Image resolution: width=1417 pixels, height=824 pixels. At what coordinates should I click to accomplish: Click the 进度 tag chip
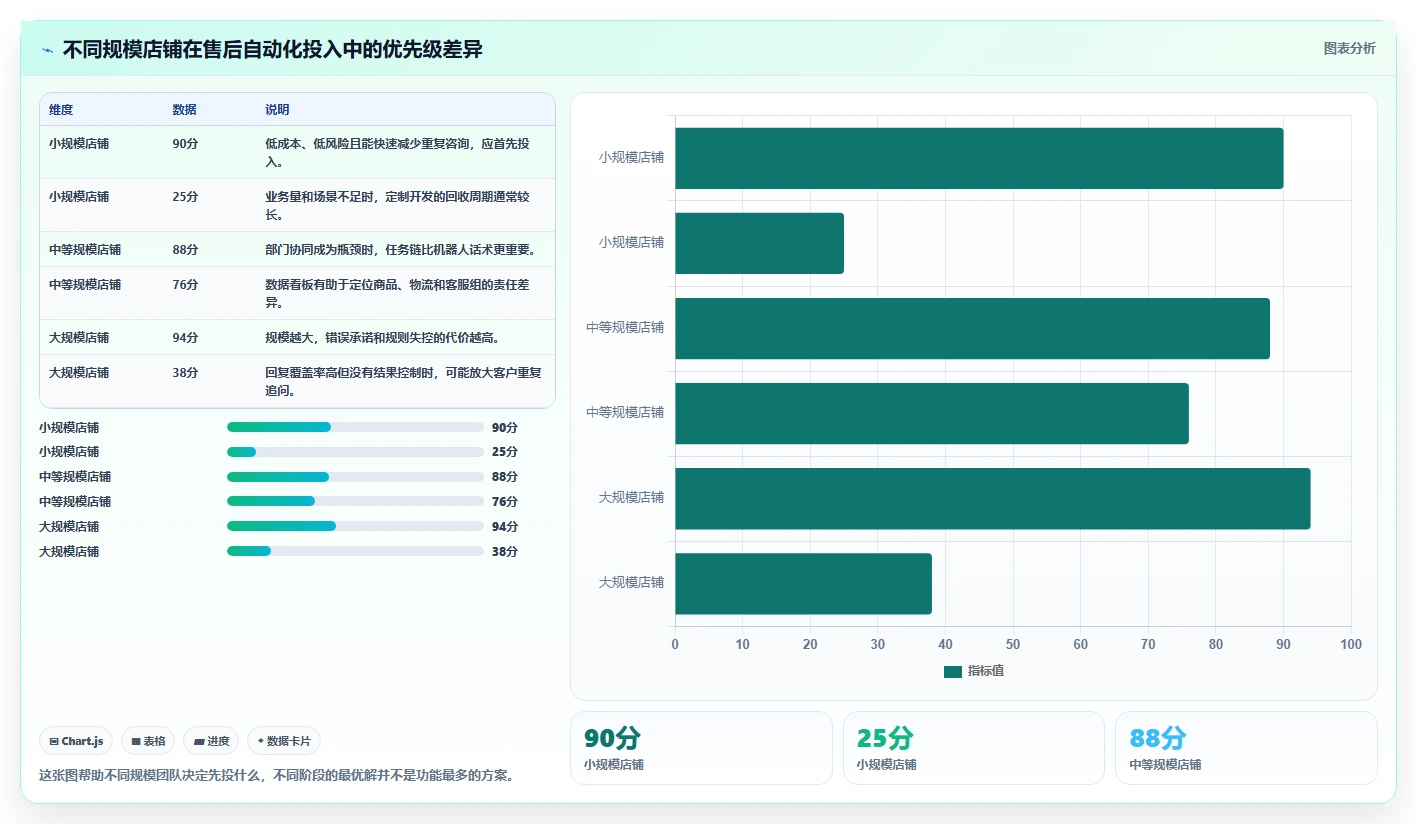[x=211, y=741]
